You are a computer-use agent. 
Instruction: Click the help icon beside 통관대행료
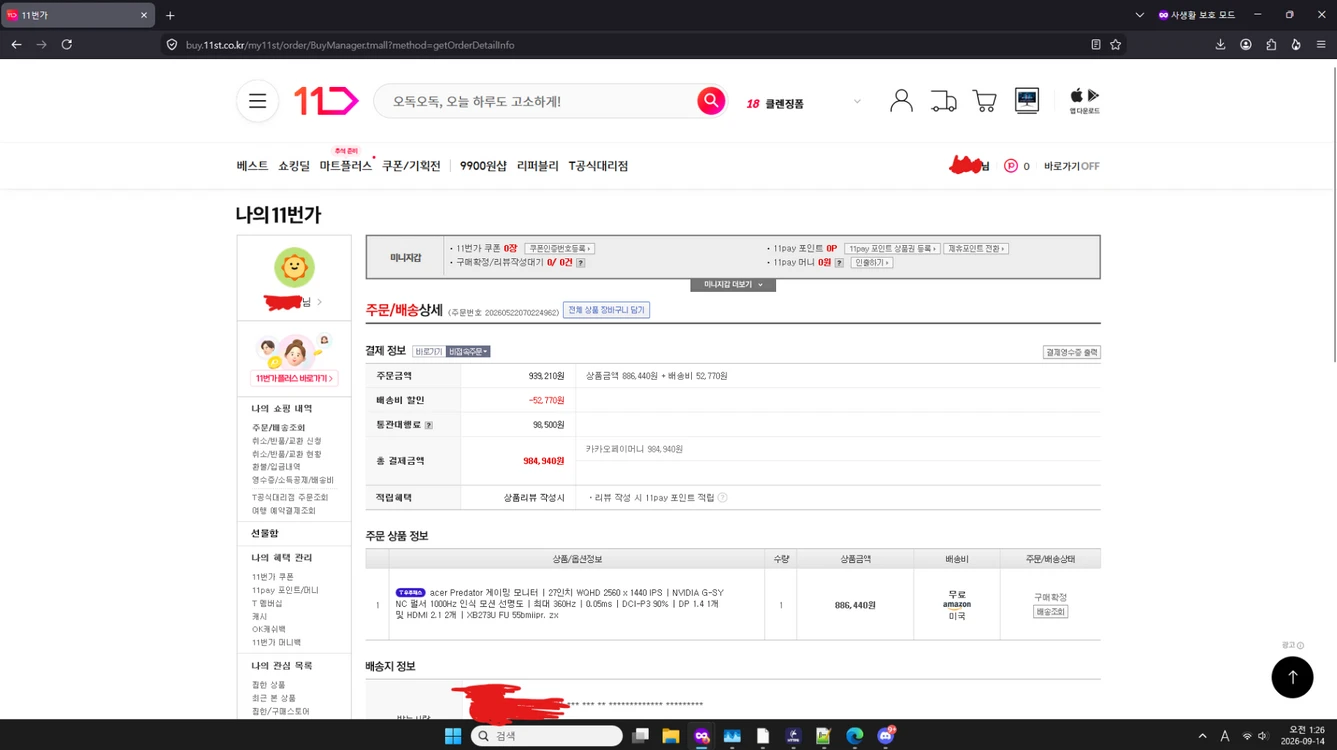tap(429, 425)
